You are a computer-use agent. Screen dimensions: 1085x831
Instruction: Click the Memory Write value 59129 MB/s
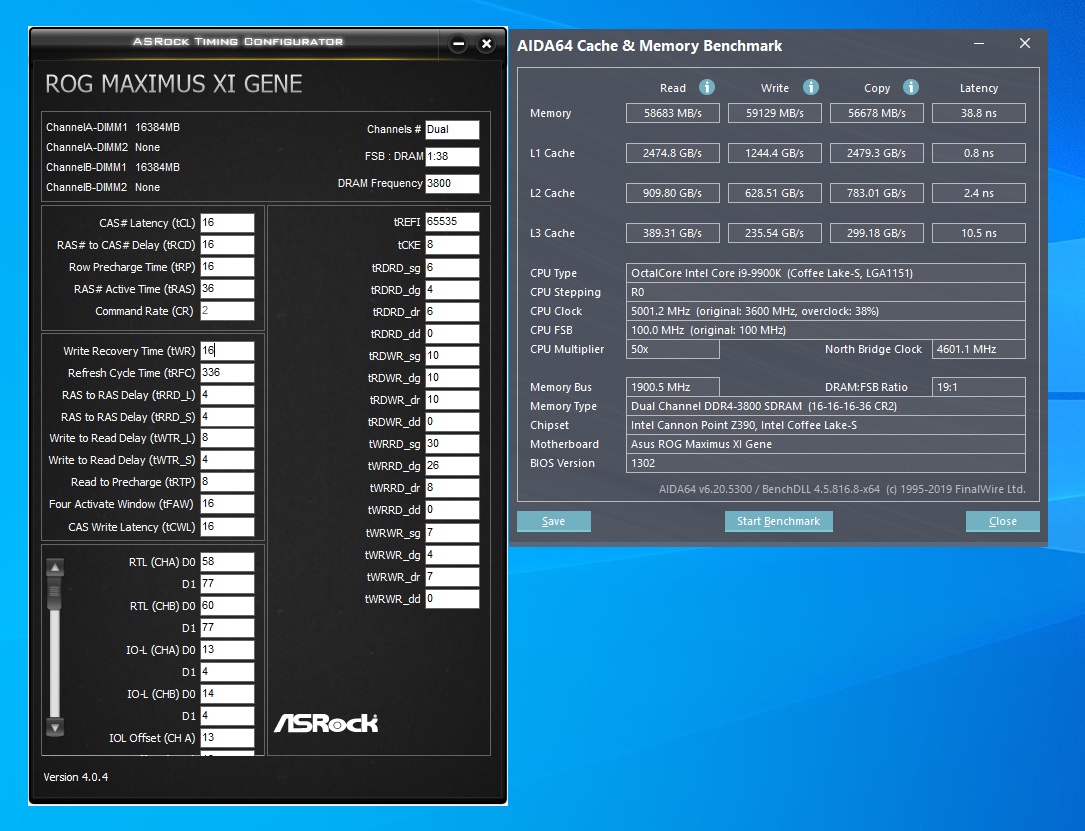coord(774,113)
